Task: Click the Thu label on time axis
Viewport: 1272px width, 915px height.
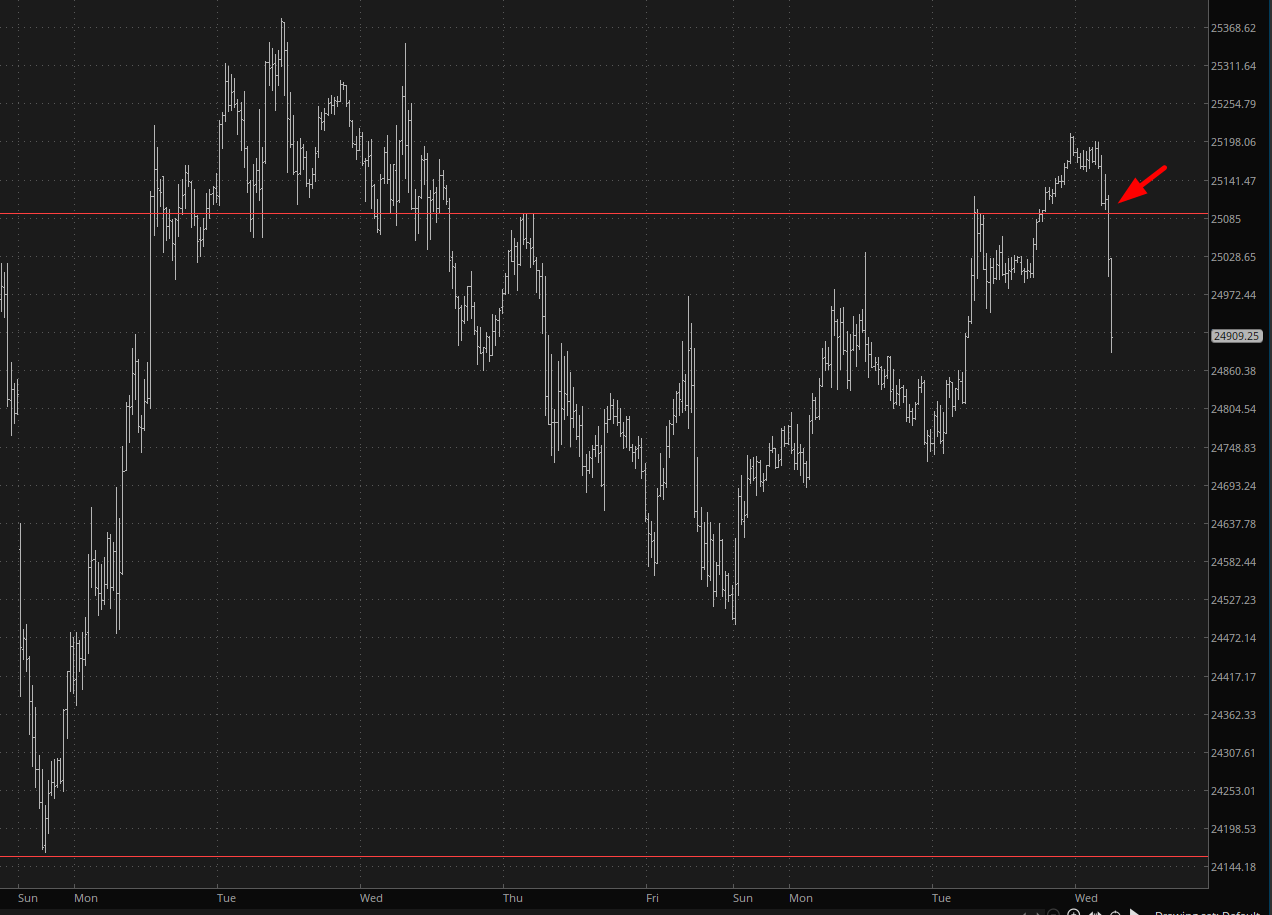Action: pos(513,898)
